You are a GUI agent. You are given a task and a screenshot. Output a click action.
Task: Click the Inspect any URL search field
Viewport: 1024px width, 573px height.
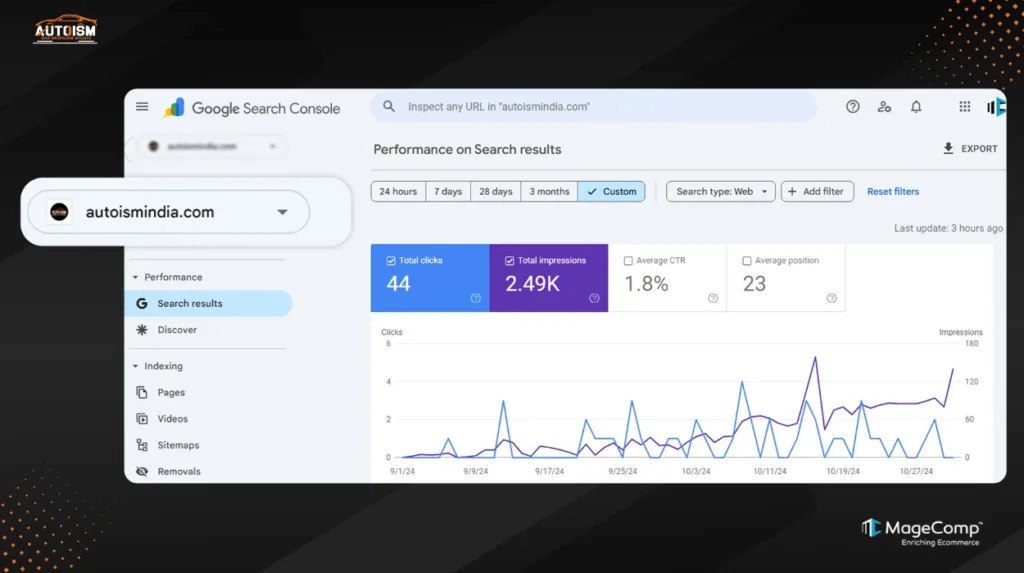coord(600,107)
